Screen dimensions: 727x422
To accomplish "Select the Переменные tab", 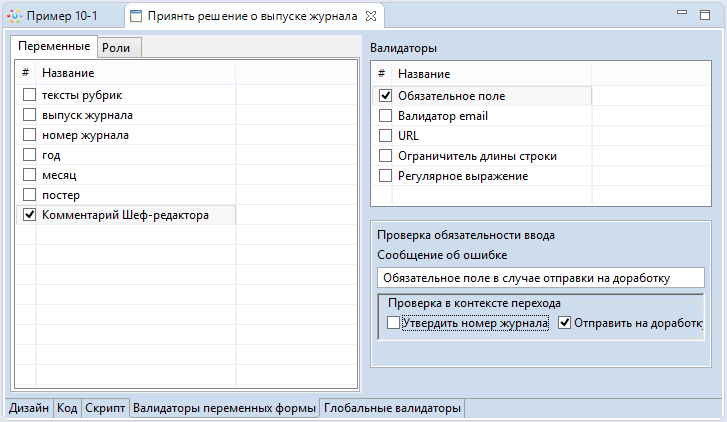I will [x=53, y=46].
